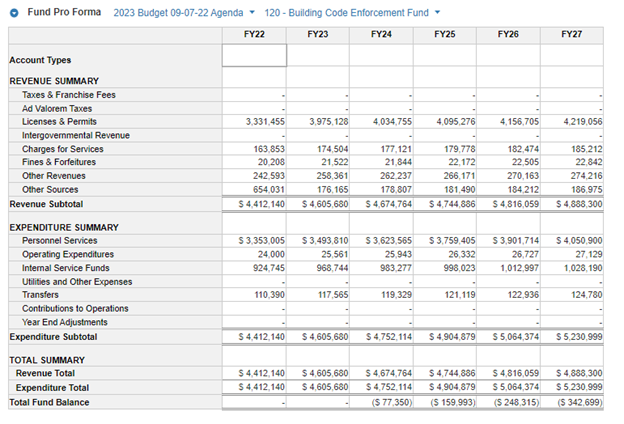Screen dimensions: 624x424
Task: Select the FY25 column header
Action: [444, 34]
